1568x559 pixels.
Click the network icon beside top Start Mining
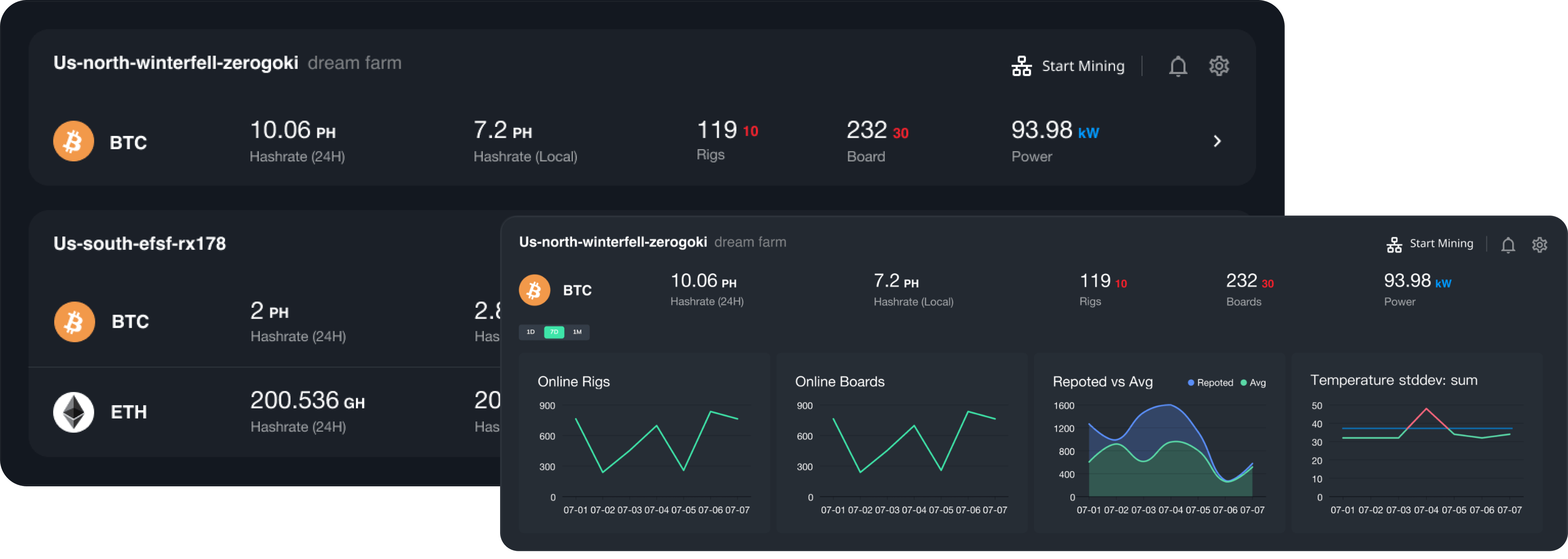click(1022, 66)
